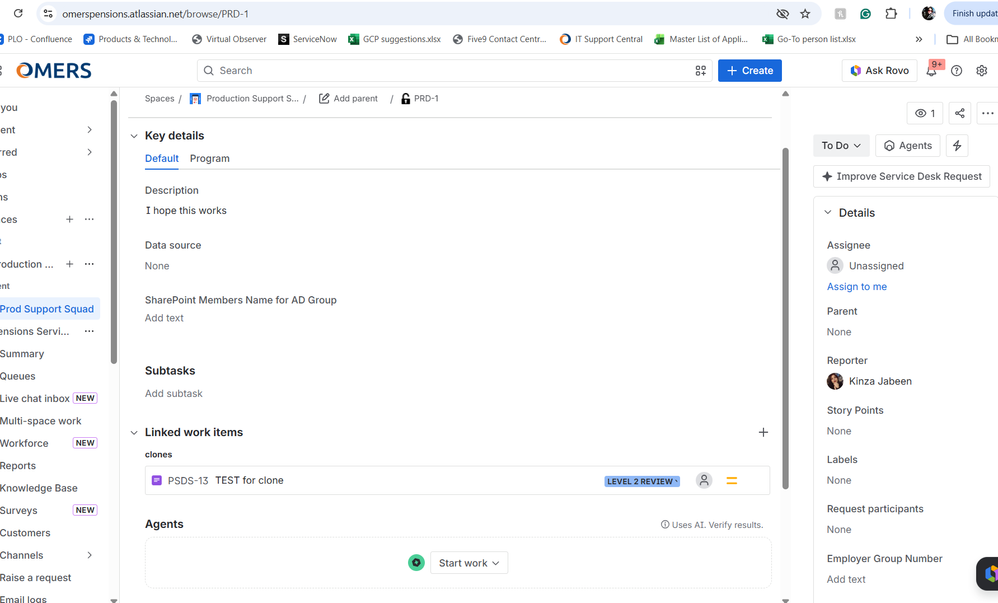This screenshot has width=998, height=603.
Task: Open Spaces breadcrumb link
Action: point(159,99)
